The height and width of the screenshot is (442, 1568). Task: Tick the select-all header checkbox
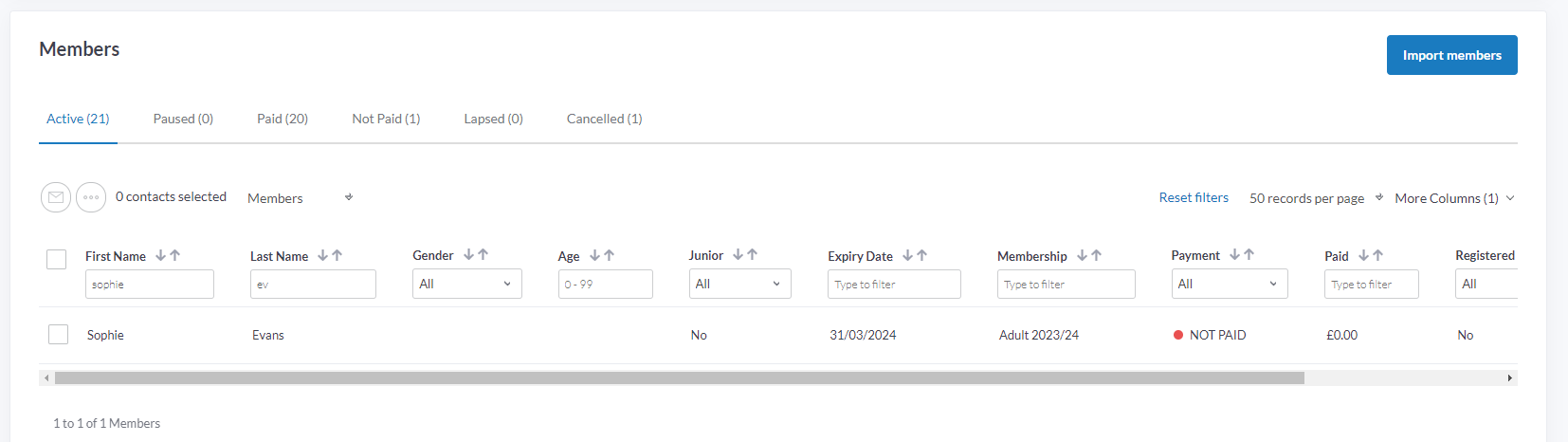coord(57,259)
